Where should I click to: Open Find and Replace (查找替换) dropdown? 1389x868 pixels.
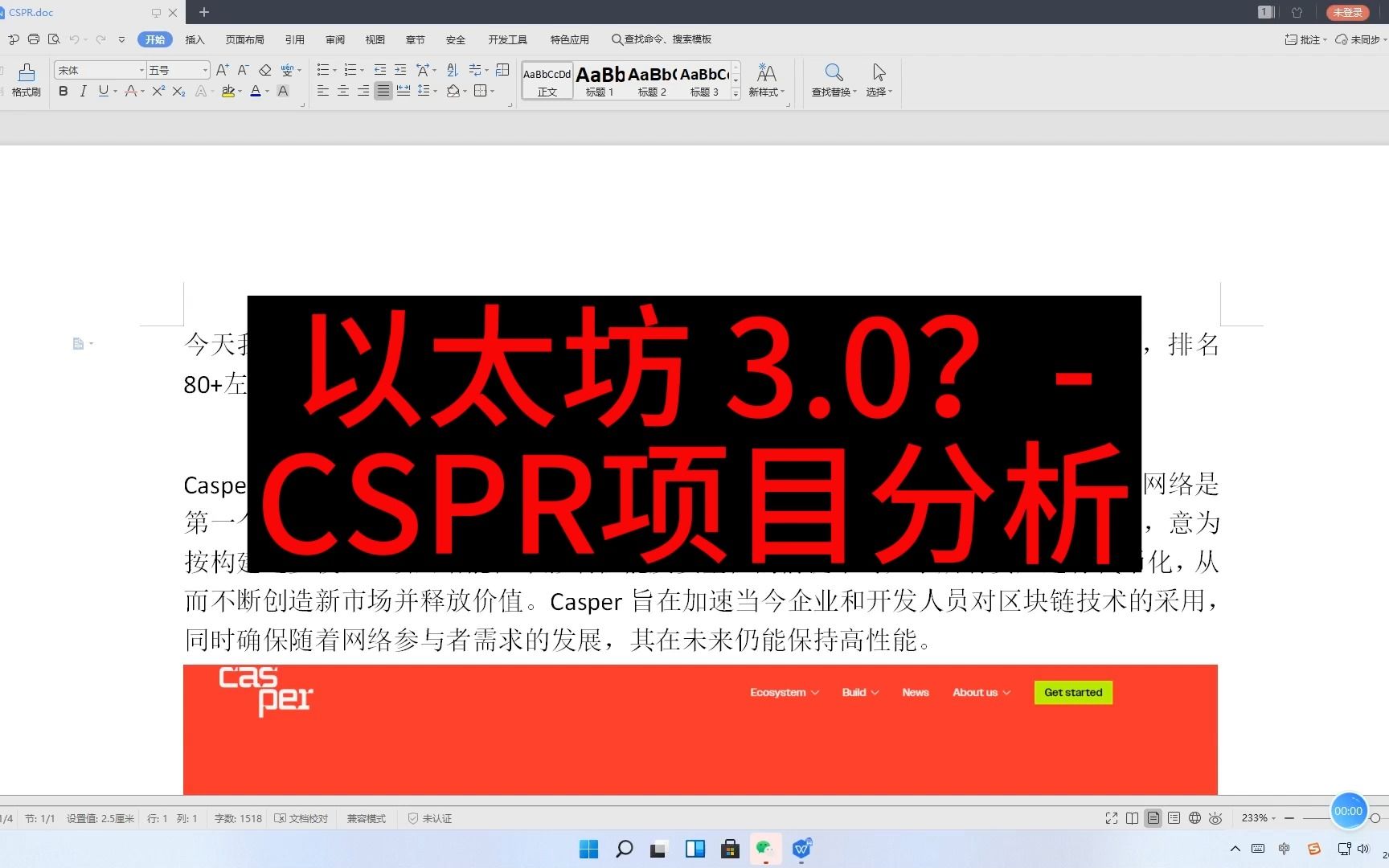click(x=834, y=80)
